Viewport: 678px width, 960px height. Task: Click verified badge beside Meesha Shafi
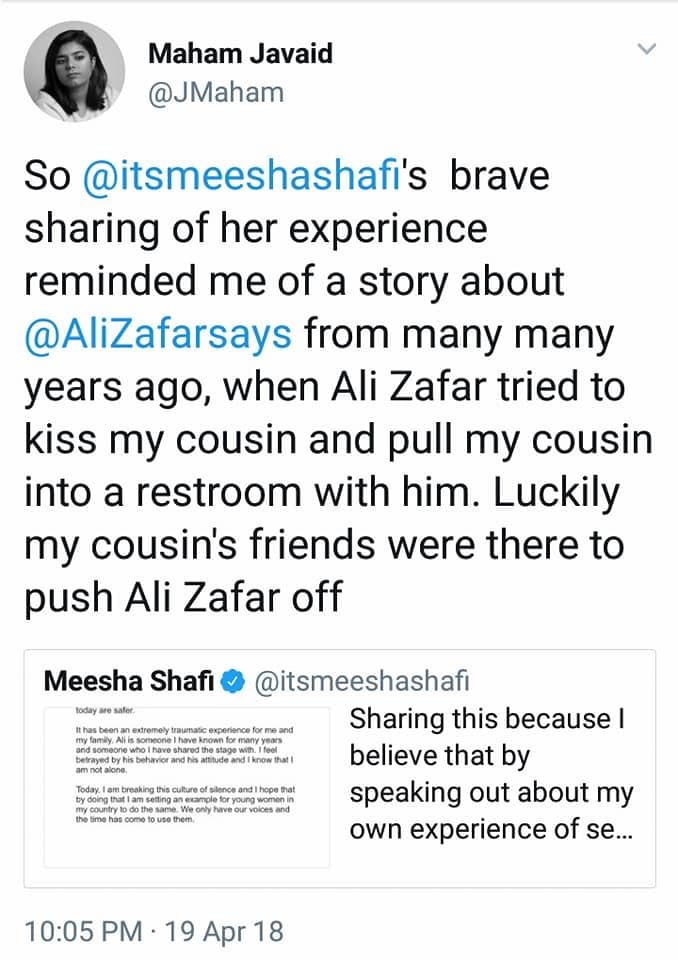coord(231,682)
